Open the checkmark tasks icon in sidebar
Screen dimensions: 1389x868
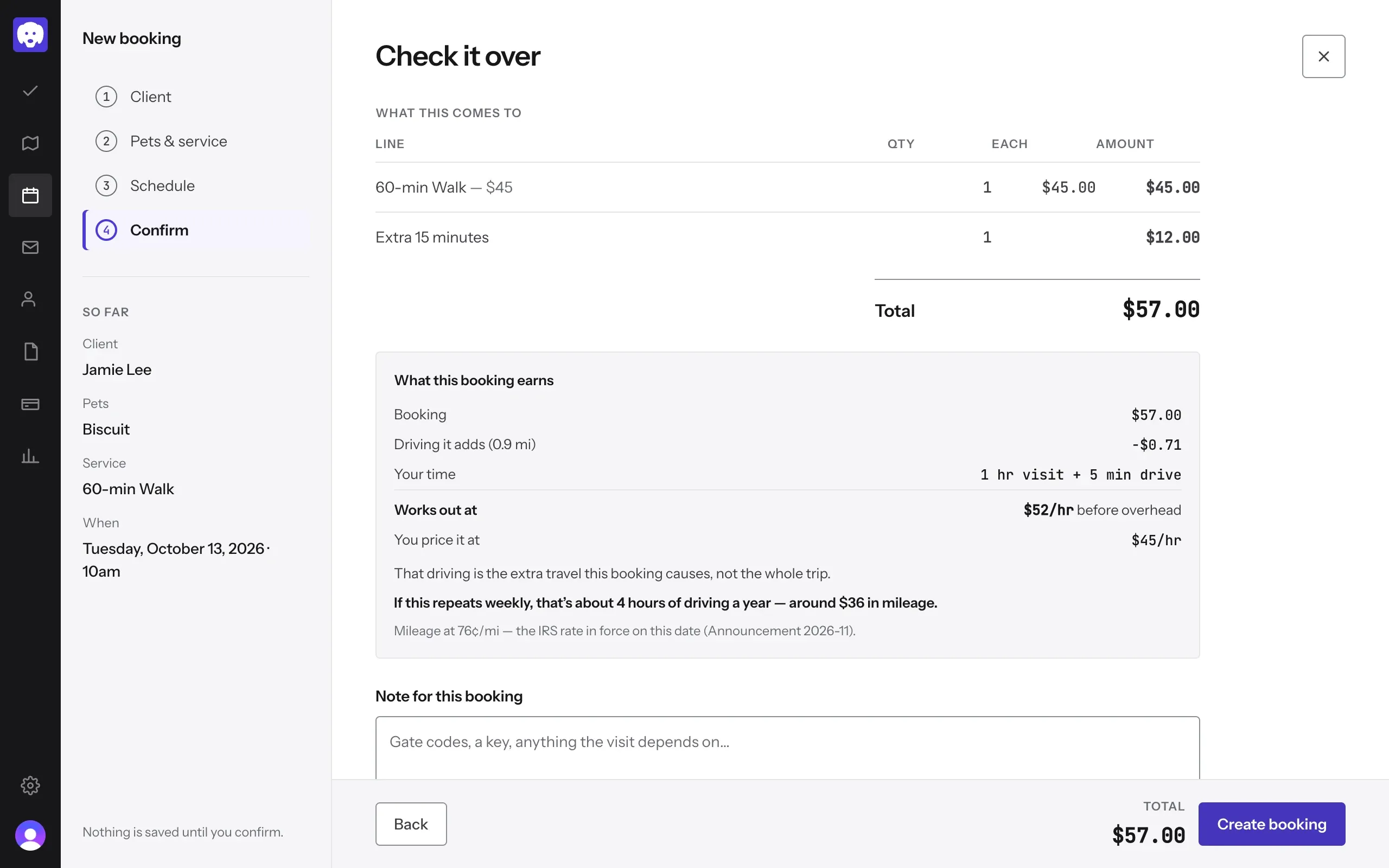[30, 91]
